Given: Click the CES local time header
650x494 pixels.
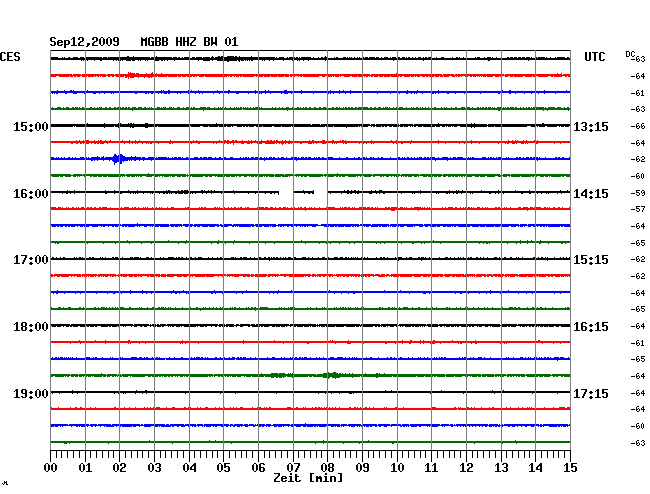Looking at the screenshot, I should click(10, 57).
